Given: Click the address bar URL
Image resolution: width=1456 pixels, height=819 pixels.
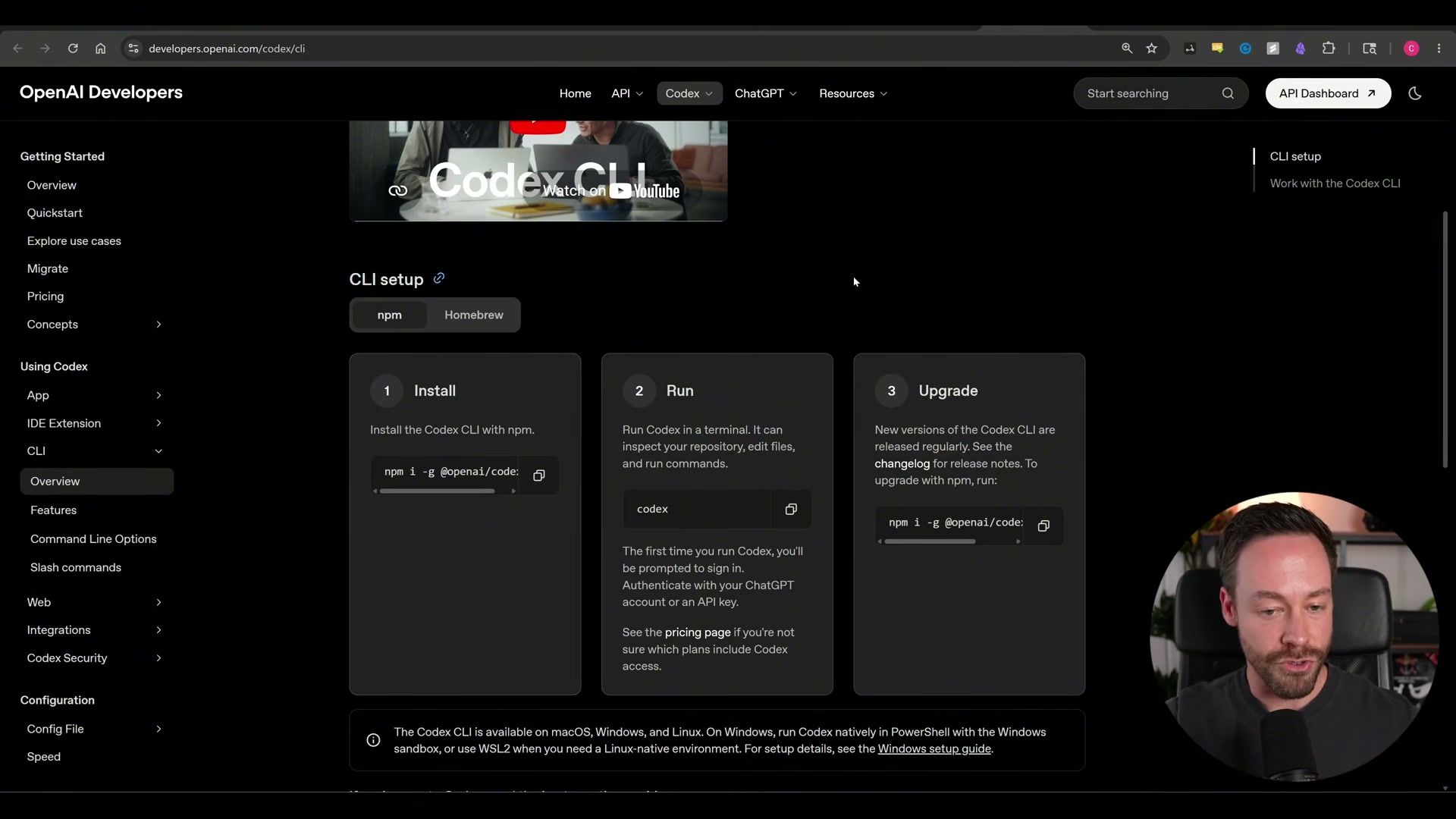Looking at the screenshot, I should 227,49.
